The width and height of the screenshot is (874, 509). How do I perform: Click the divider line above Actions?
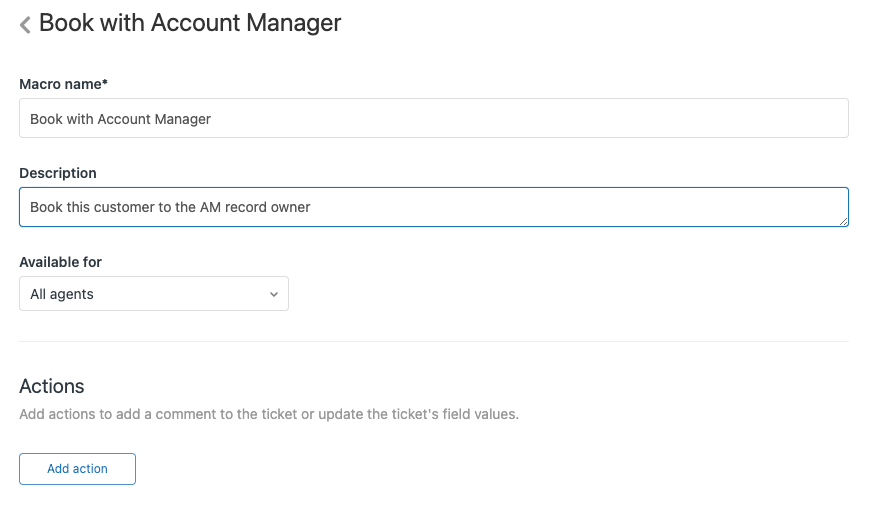pyautogui.click(x=433, y=342)
